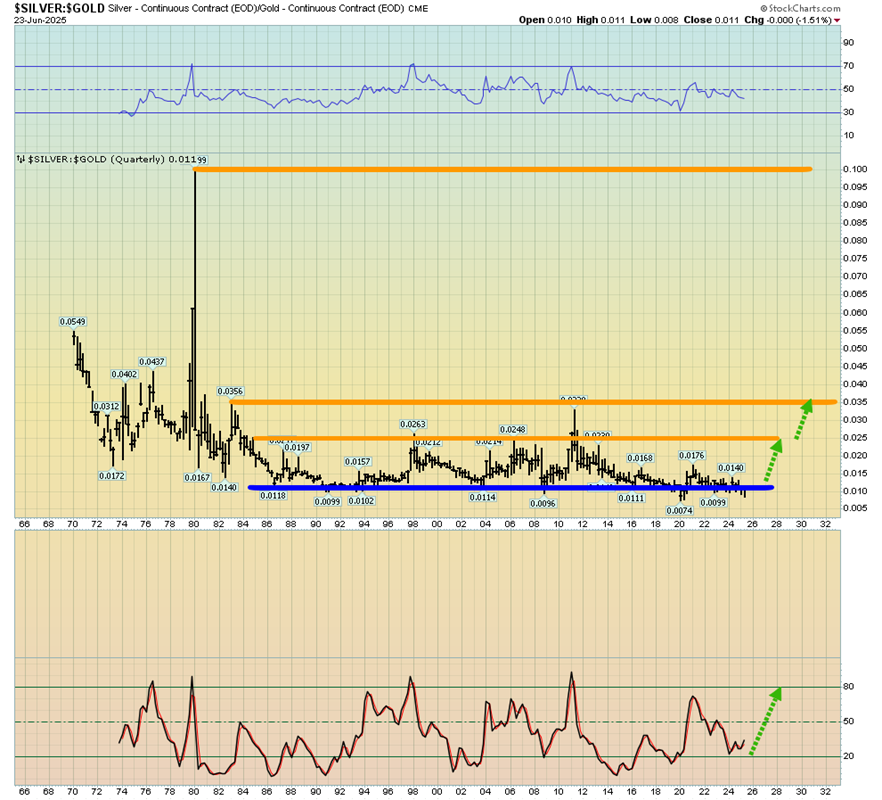882x800 pixels.
Task: Click the 0.0263 peak price label
Action: (x=414, y=425)
